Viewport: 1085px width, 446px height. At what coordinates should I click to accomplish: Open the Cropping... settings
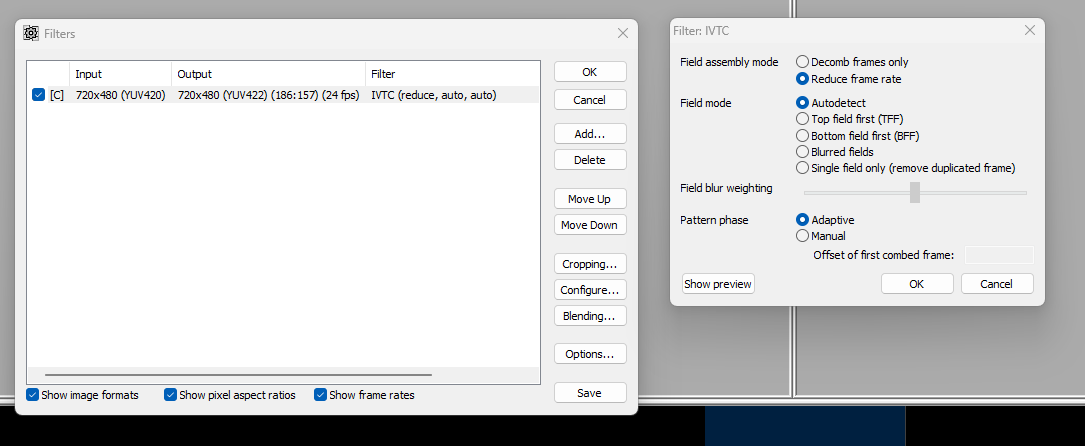pyautogui.click(x=590, y=263)
